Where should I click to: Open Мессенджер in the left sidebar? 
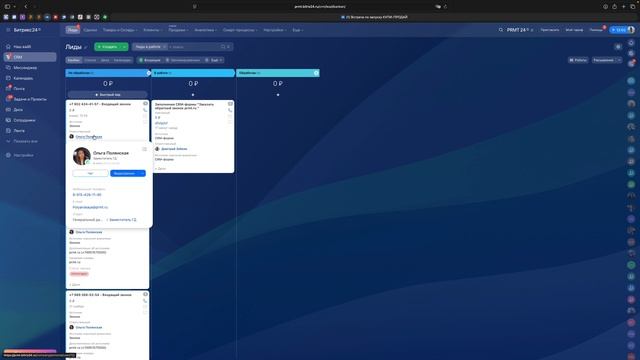[x=30, y=68]
